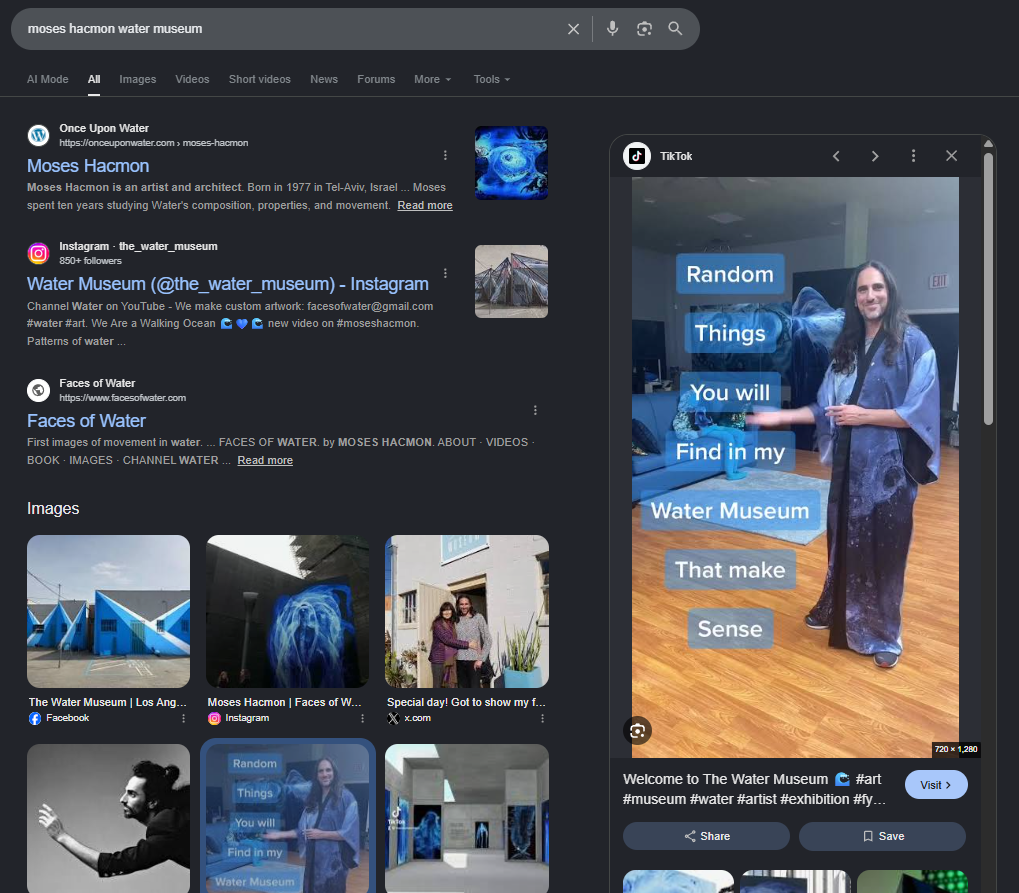Click Read more under Moses Hacmon snippet

click(x=425, y=205)
